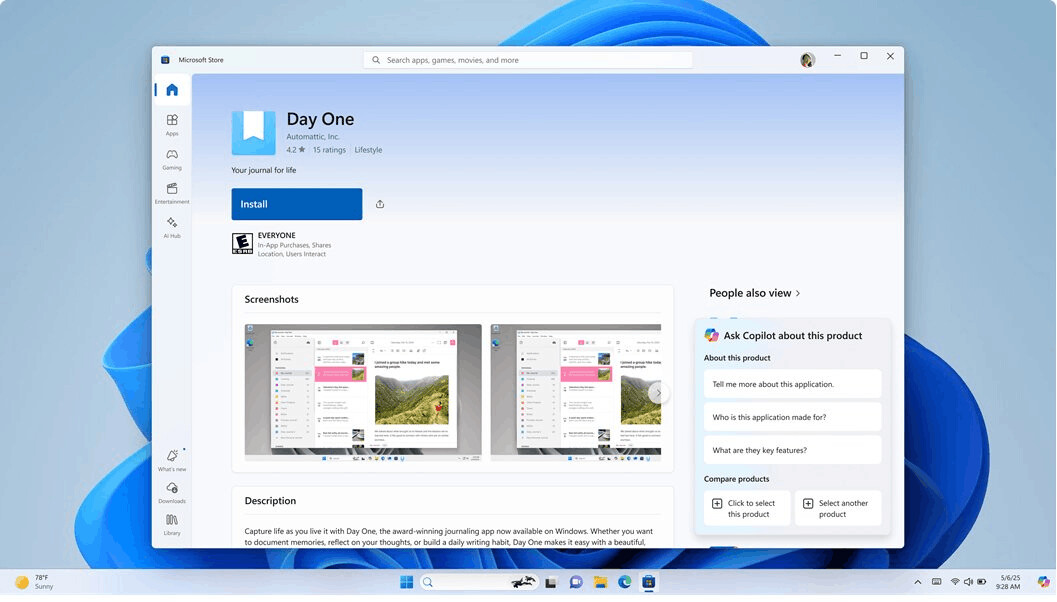Click the volume icon in tray

pos(969,582)
